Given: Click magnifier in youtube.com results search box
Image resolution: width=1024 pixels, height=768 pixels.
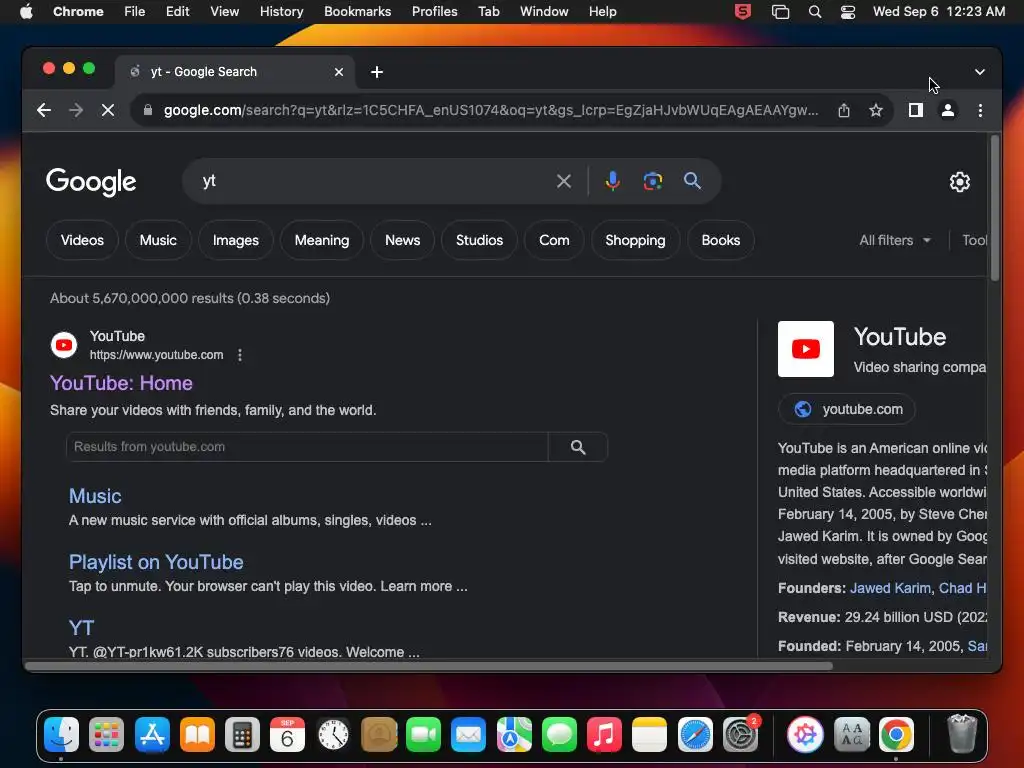Looking at the screenshot, I should coord(578,447).
